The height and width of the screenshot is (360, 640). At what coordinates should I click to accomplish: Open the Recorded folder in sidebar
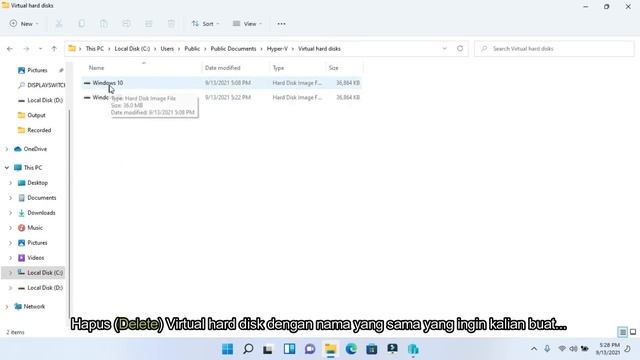pyautogui.click(x=34, y=130)
